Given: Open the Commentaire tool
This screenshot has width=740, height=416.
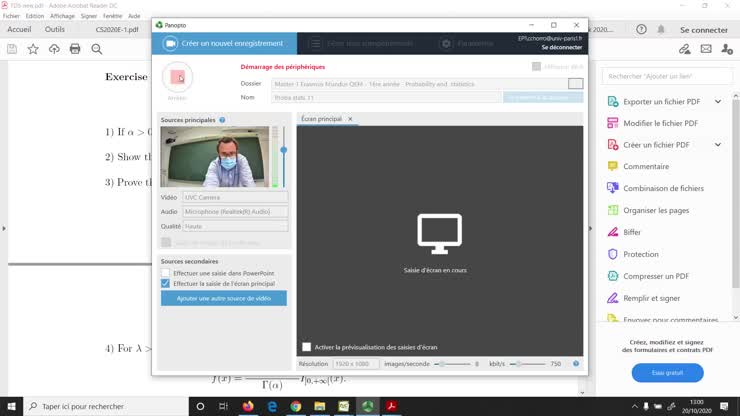Looking at the screenshot, I should (x=645, y=166).
